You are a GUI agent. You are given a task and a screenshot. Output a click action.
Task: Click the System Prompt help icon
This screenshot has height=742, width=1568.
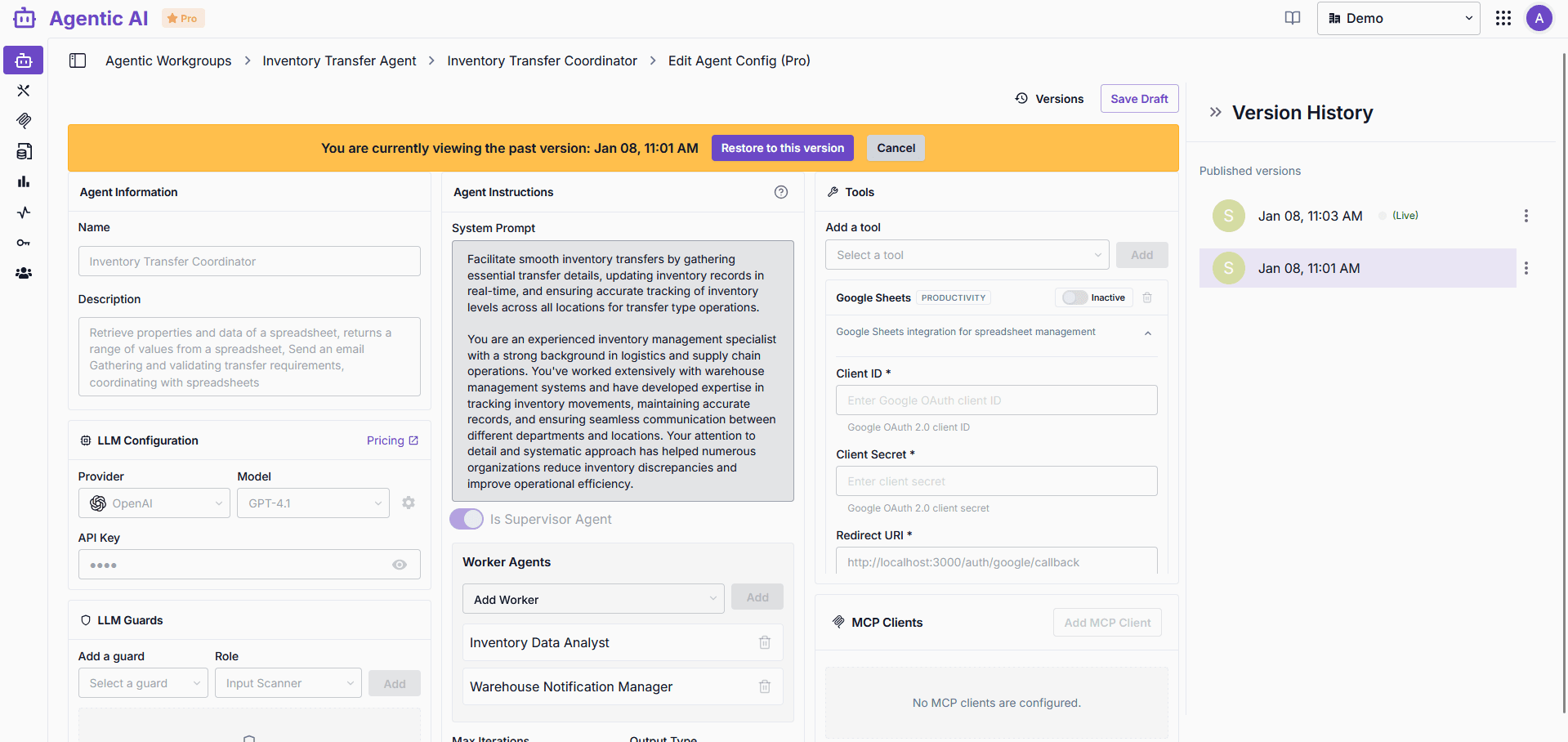781,192
